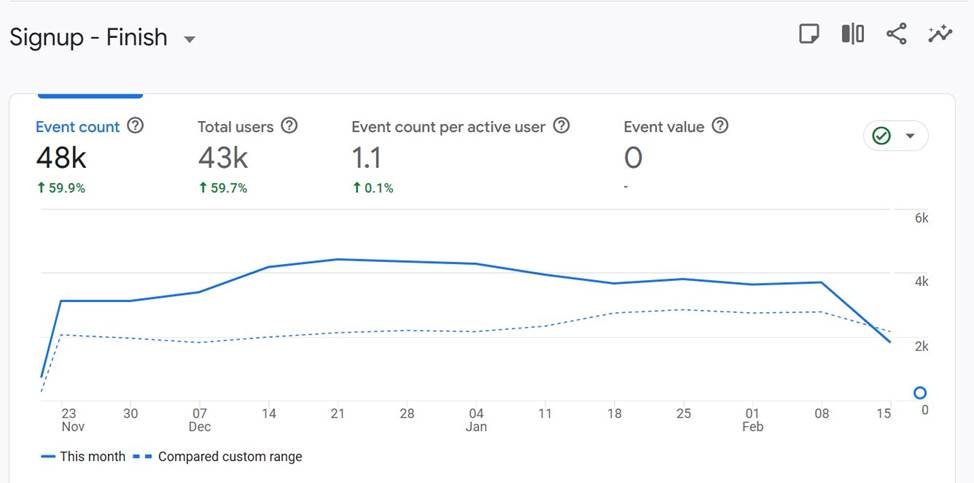
Task: Click the green data quality checkmark
Action: tap(881, 136)
